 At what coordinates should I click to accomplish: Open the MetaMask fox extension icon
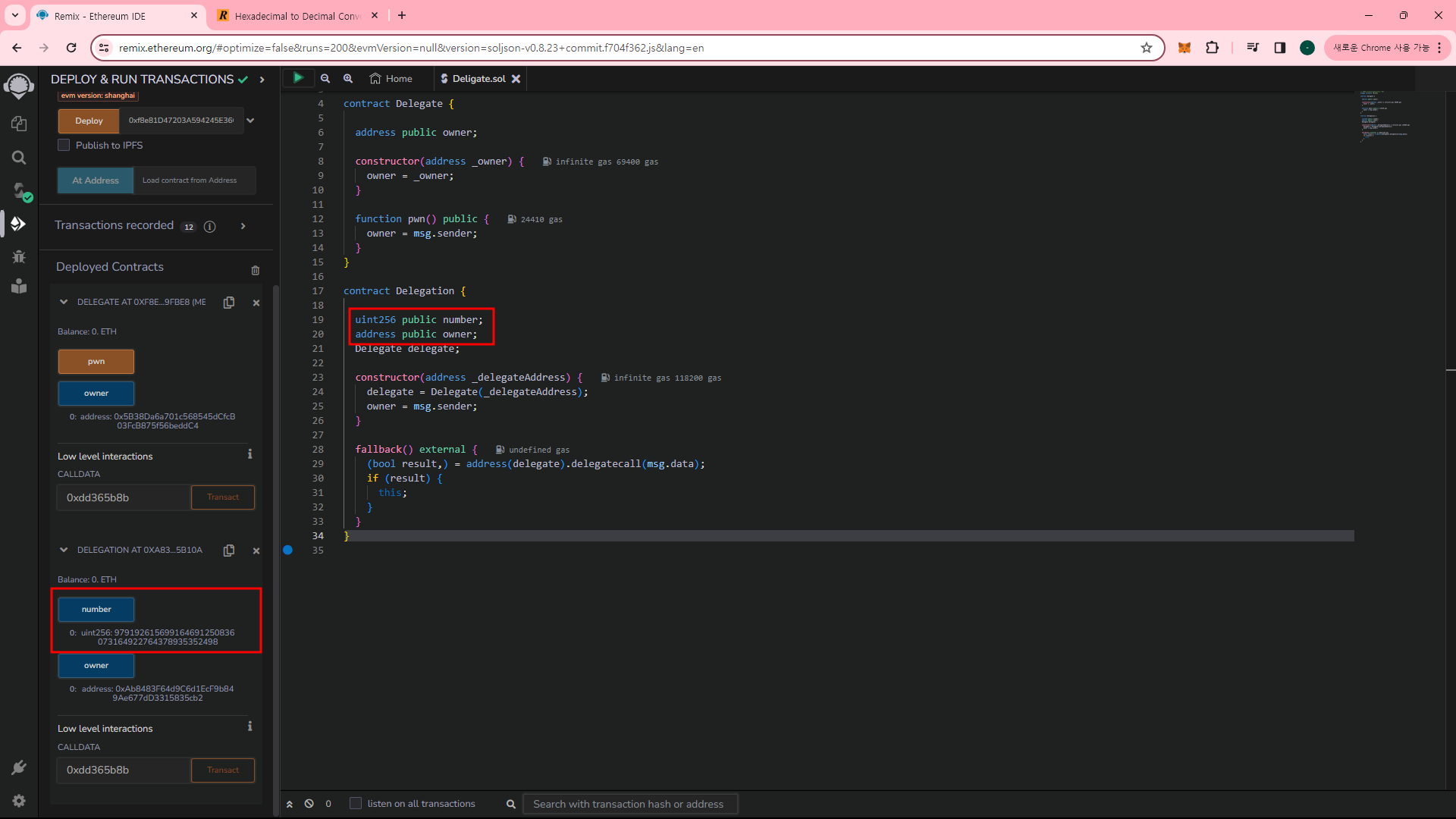click(x=1184, y=48)
